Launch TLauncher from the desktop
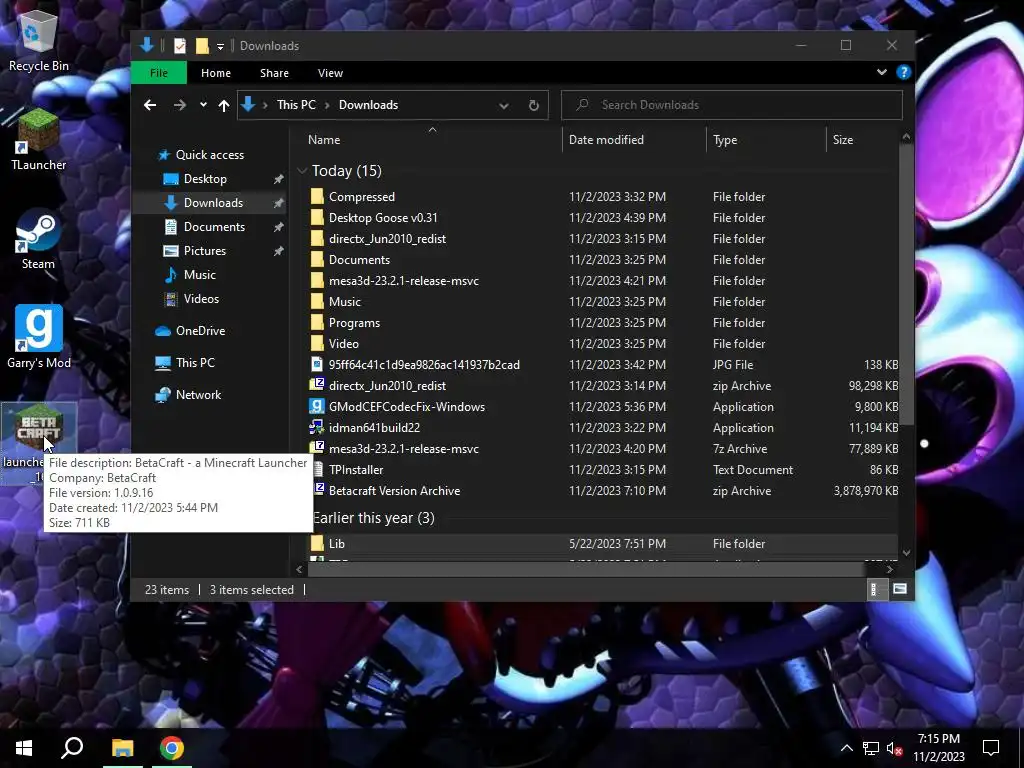 (x=39, y=140)
